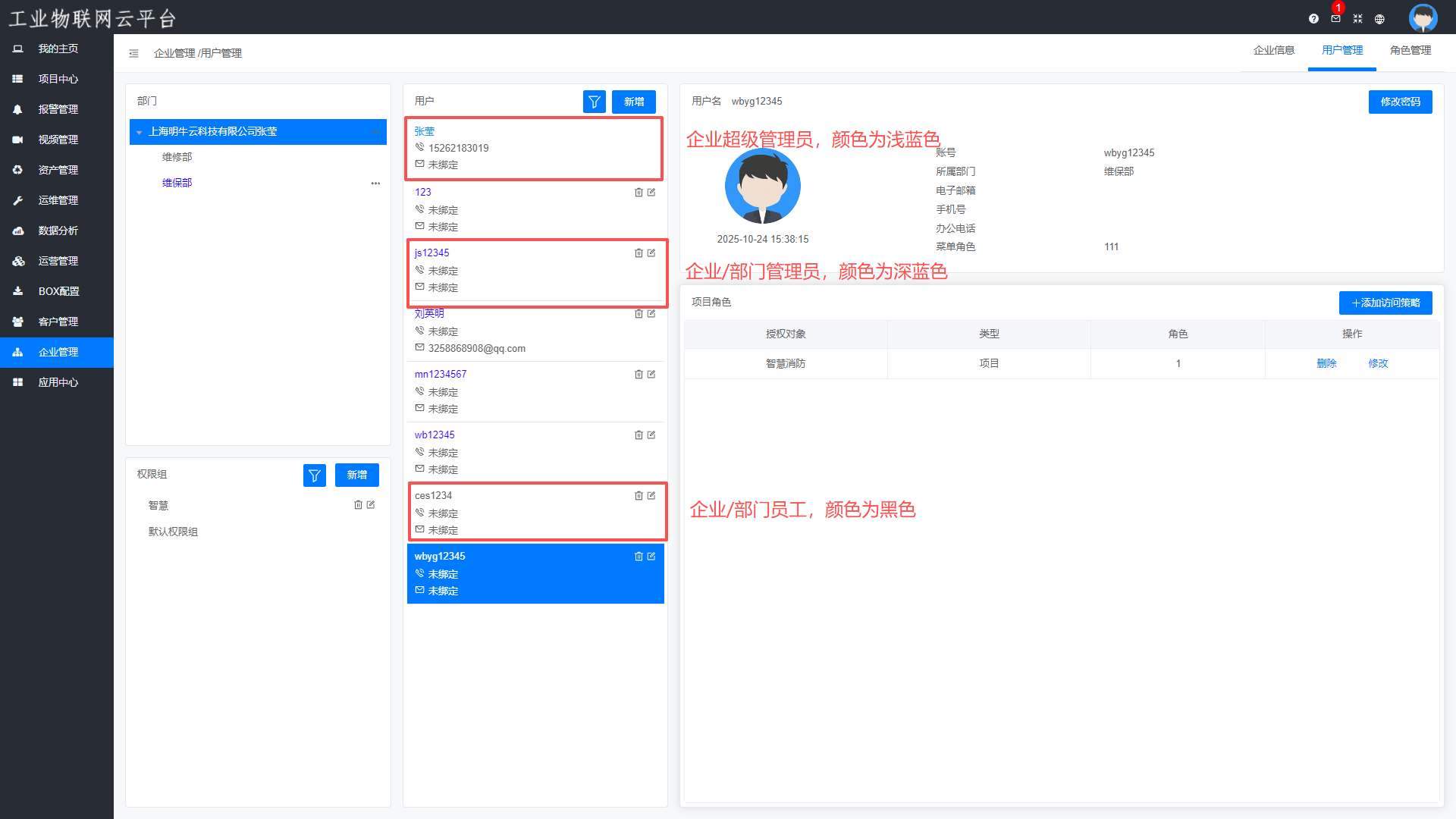Toggle fullscreen mode icon in header
The height and width of the screenshot is (819, 1456).
click(x=1357, y=19)
